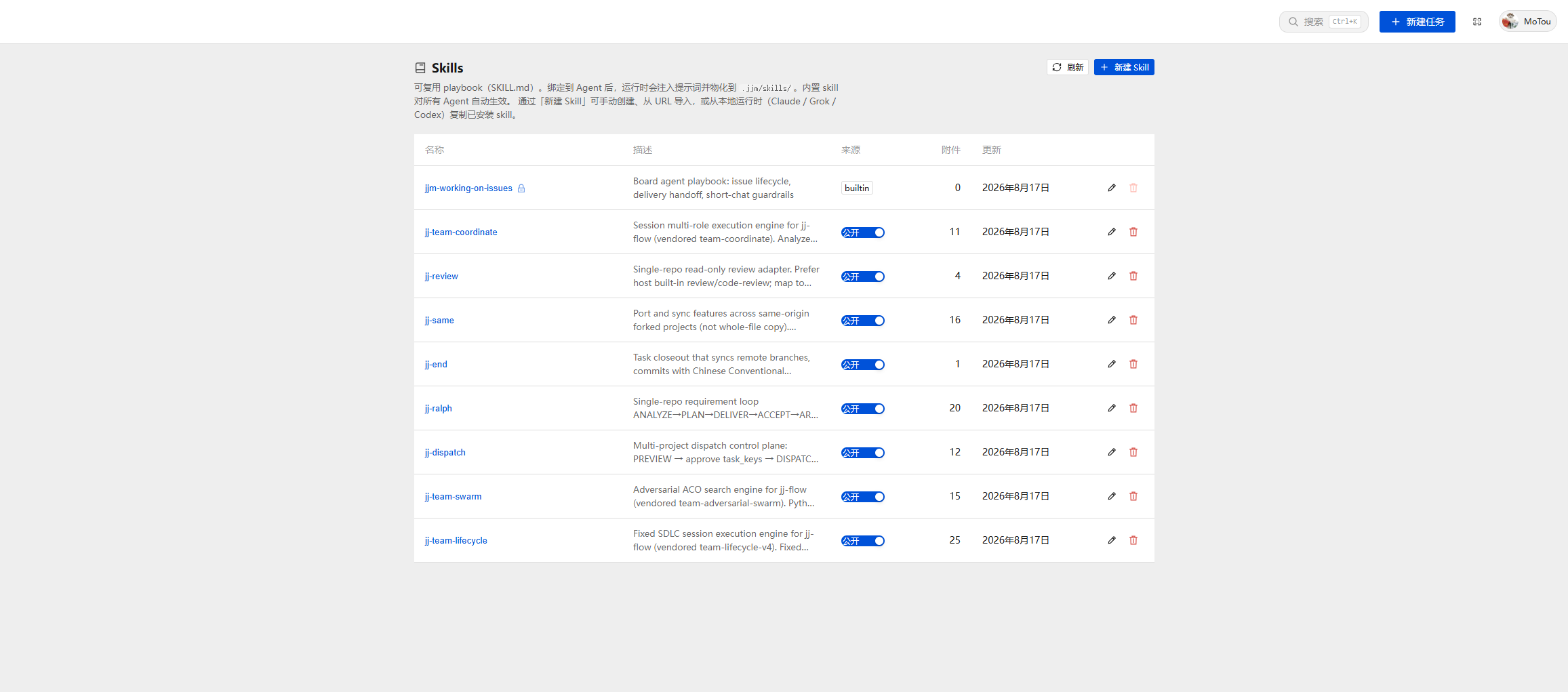
Task: Click attachment count 25 for jj-team-lifecycle
Action: (954, 540)
